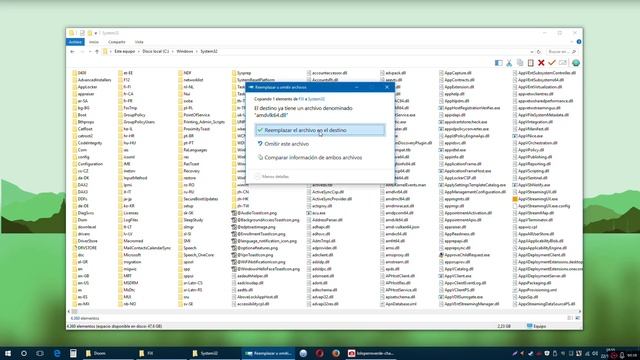Open recent locations dropdown beside forward arrow

(x=90, y=52)
